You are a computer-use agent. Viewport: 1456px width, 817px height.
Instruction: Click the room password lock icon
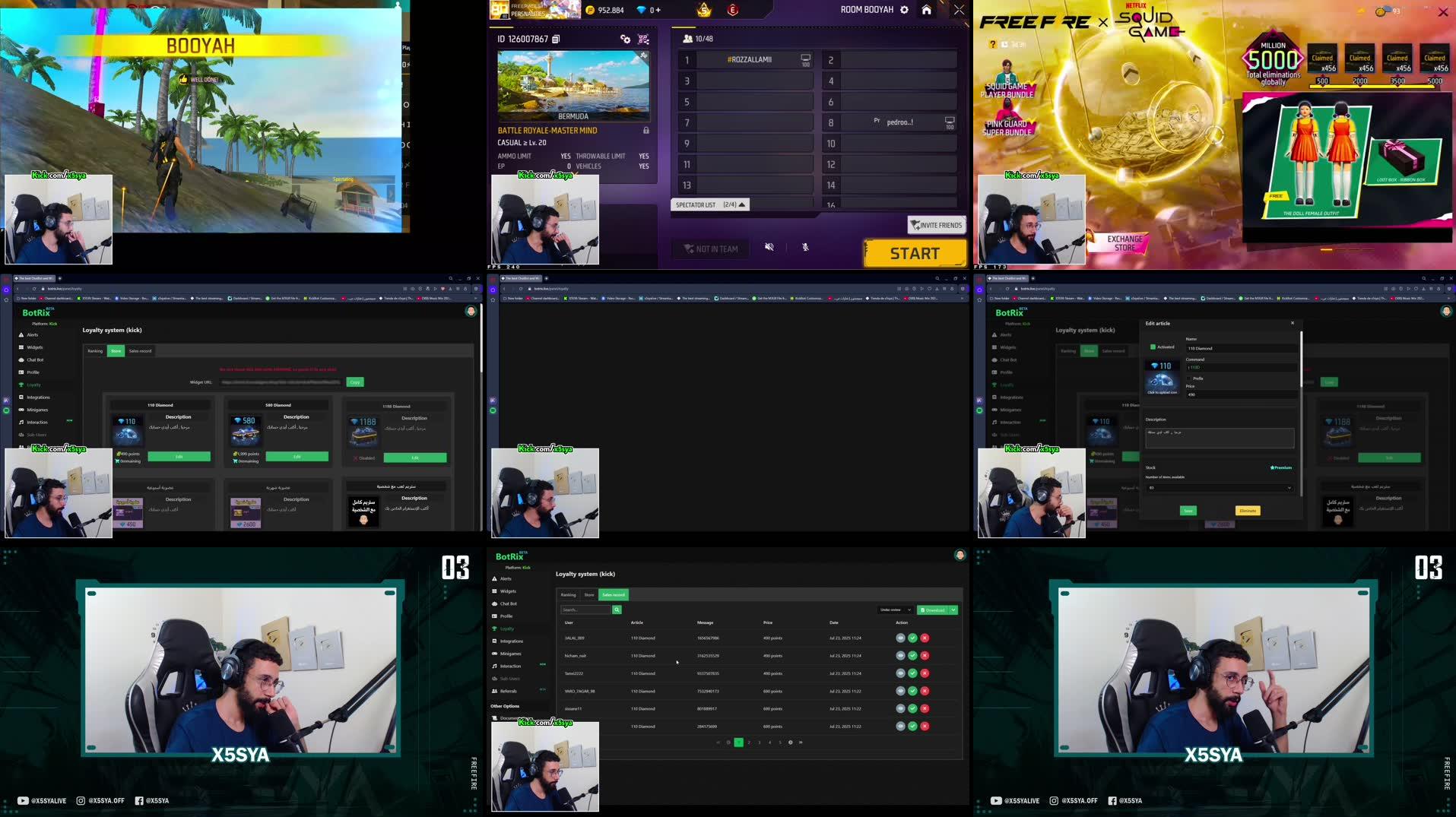(646, 131)
